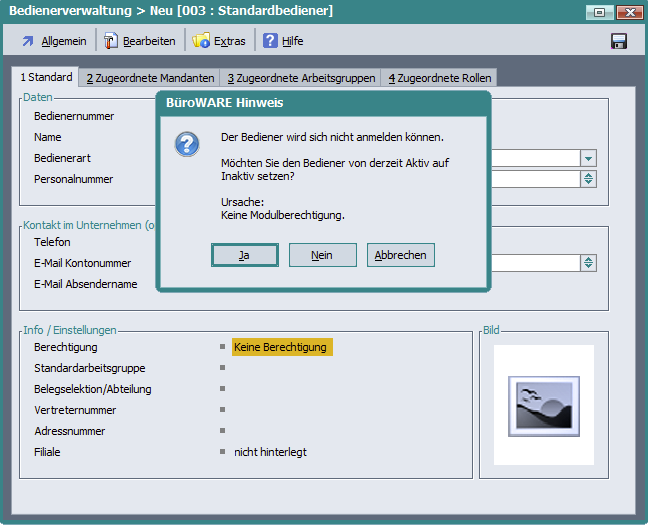Click the square marker beside Standardarbeitsgruppe
Viewport: 648px width, 525px height.
pos(223,368)
